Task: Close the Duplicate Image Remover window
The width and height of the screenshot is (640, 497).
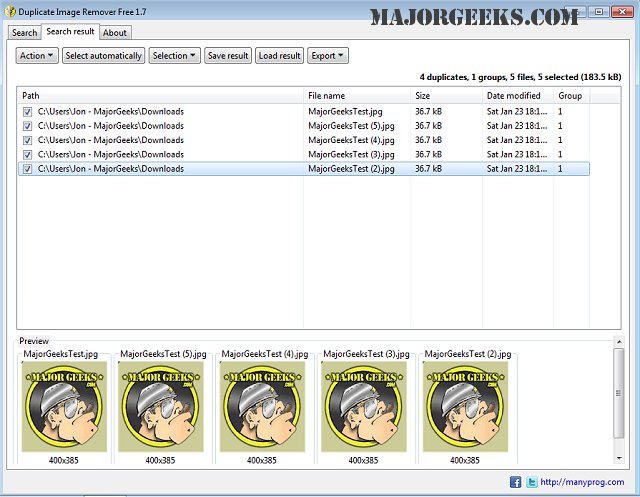Action: 623,11
